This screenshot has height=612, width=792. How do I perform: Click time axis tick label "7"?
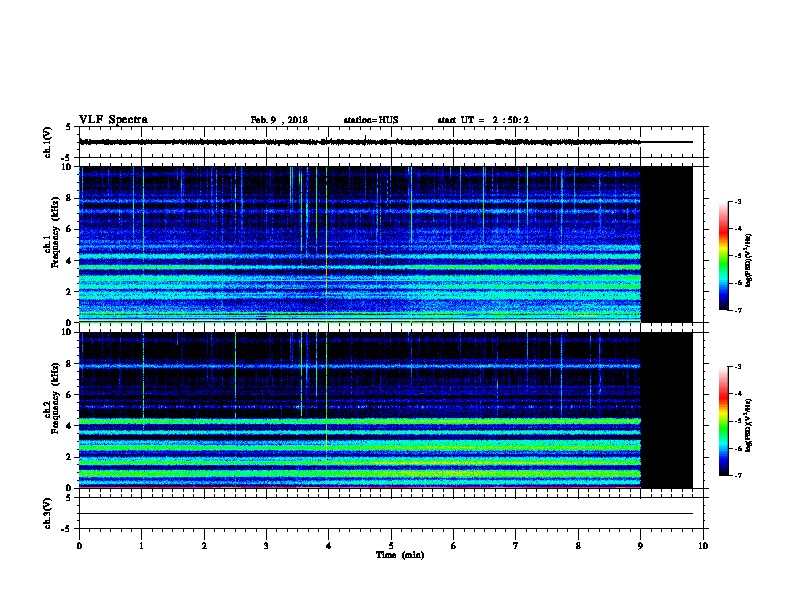point(516,546)
